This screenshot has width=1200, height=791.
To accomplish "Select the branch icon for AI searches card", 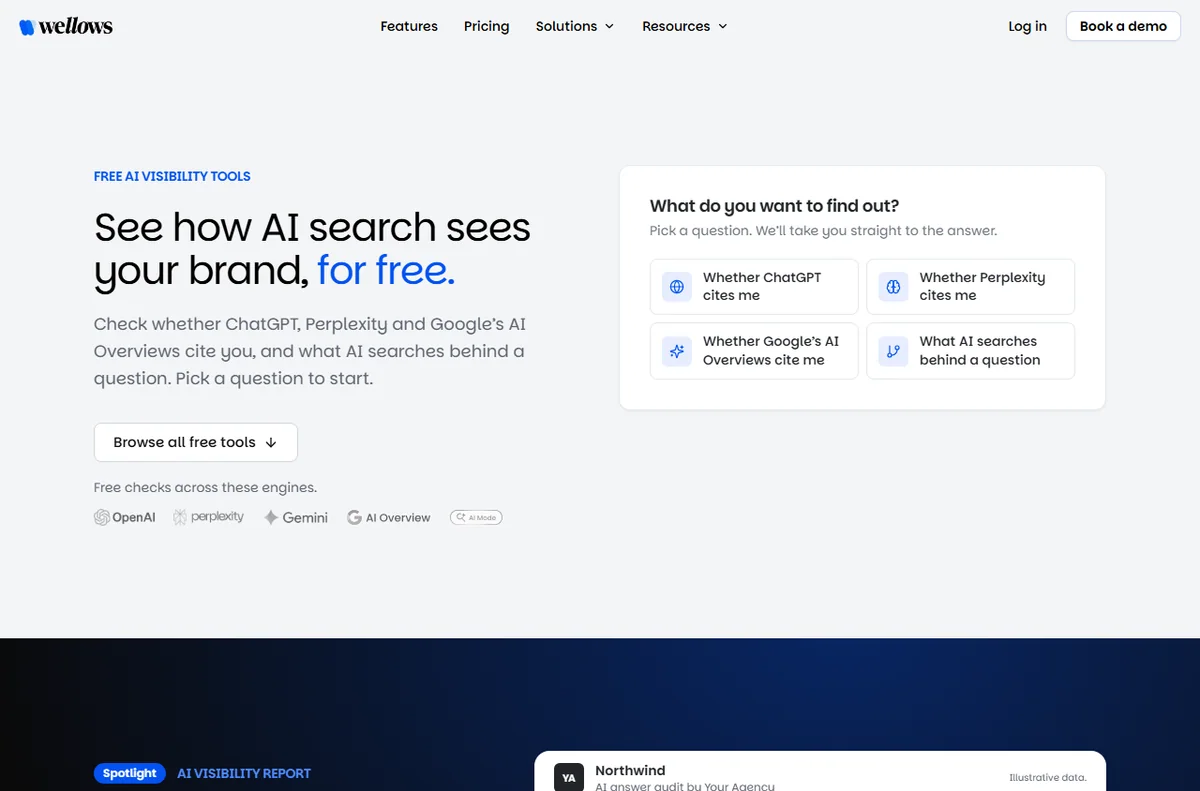I will click(x=893, y=351).
